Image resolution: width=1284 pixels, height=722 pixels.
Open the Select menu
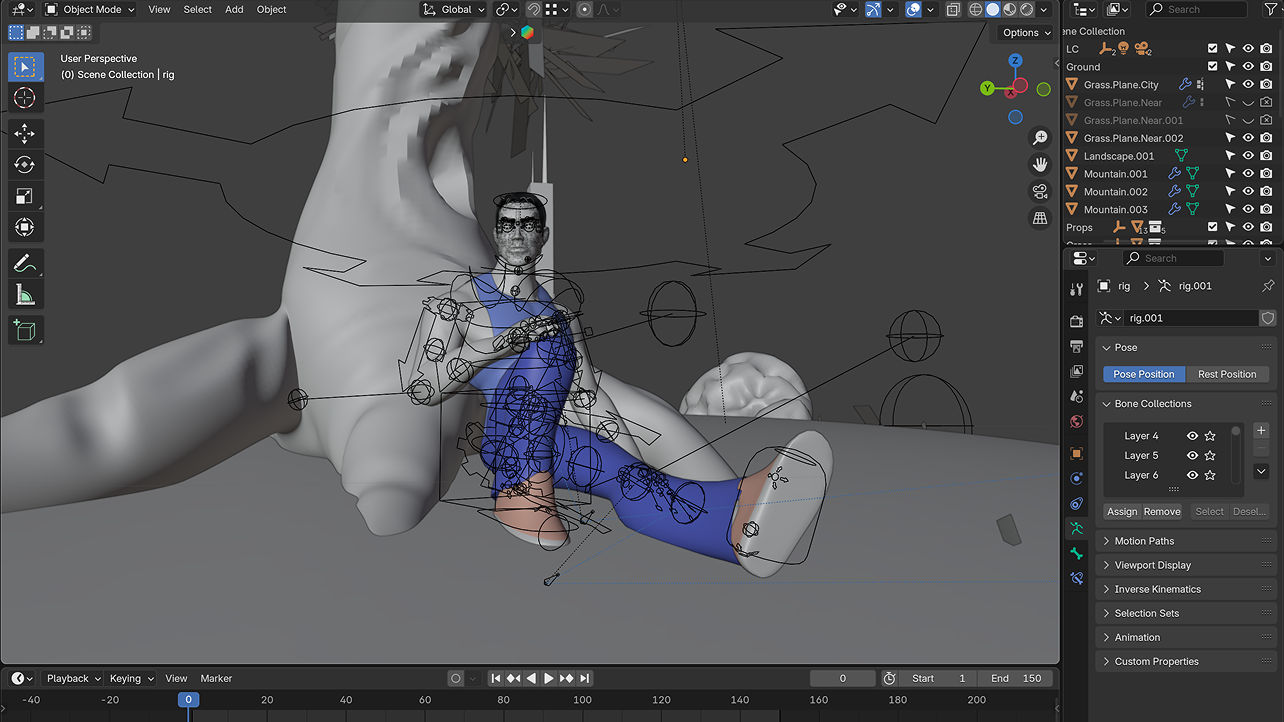[197, 10]
